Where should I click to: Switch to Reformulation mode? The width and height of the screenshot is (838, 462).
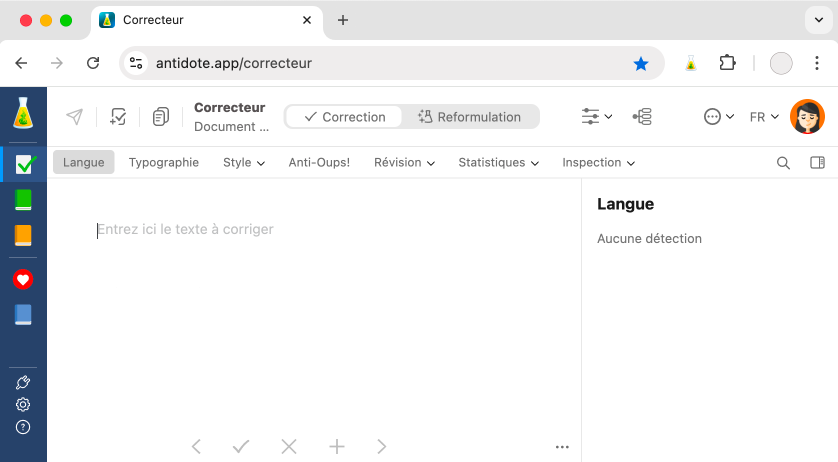click(x=470, y=117)
